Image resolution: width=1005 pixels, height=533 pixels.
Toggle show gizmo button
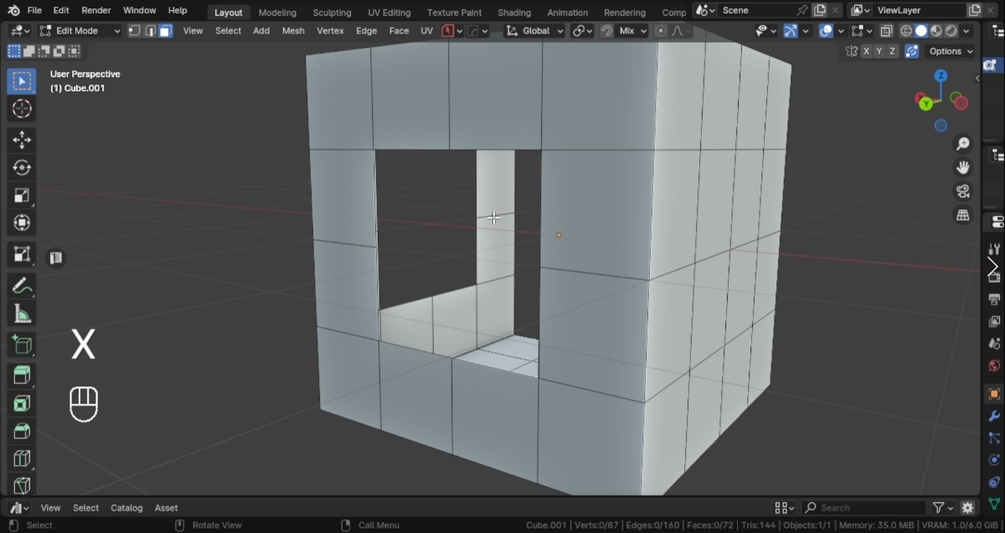point(791,31)
